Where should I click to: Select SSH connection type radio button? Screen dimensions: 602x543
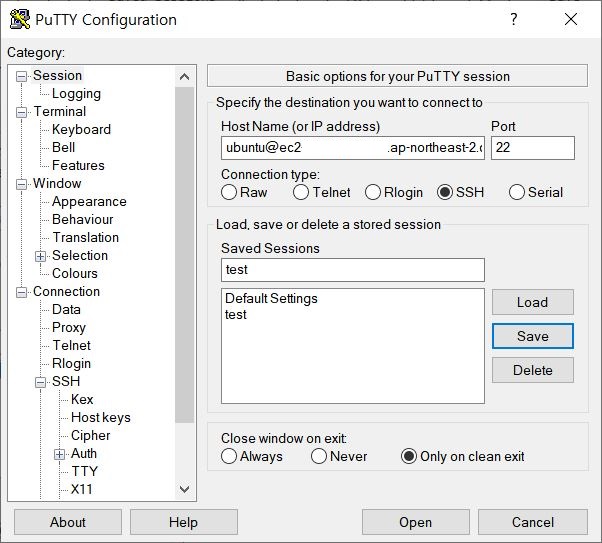445,192
